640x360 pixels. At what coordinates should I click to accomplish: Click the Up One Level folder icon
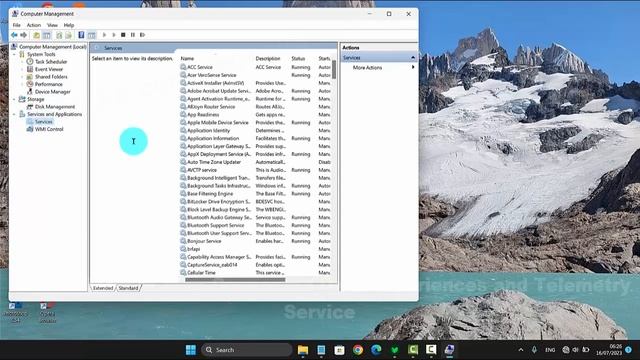36,35
